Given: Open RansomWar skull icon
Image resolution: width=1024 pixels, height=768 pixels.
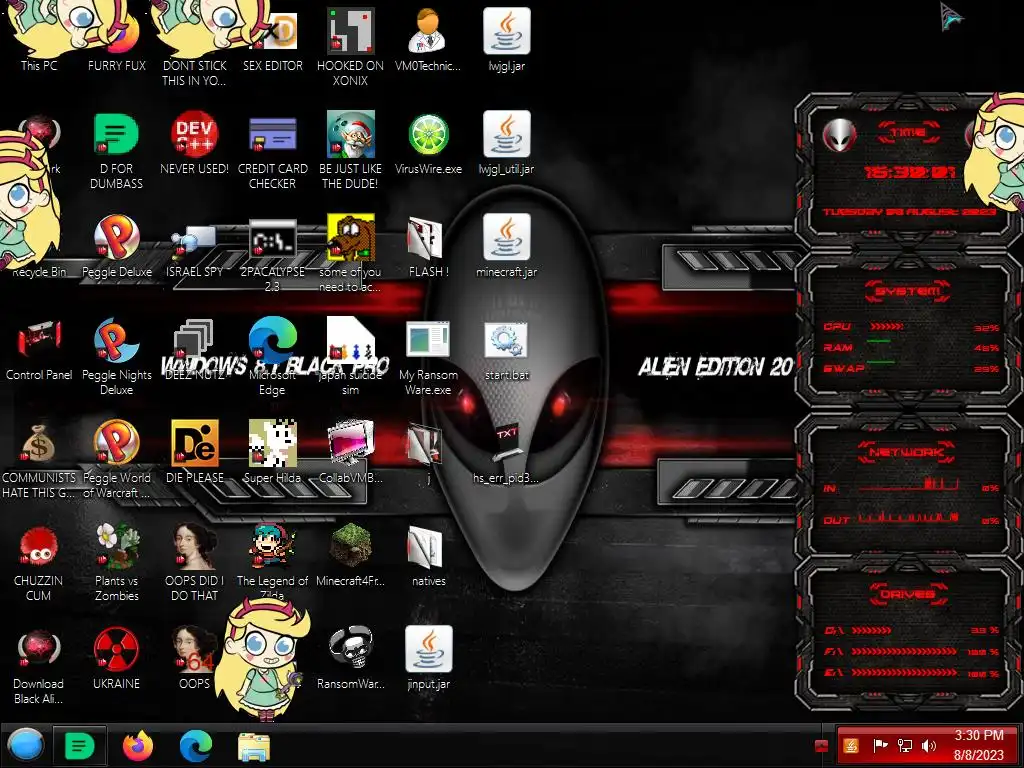Looking at the screenshot, I should click(x=351, y=649).
